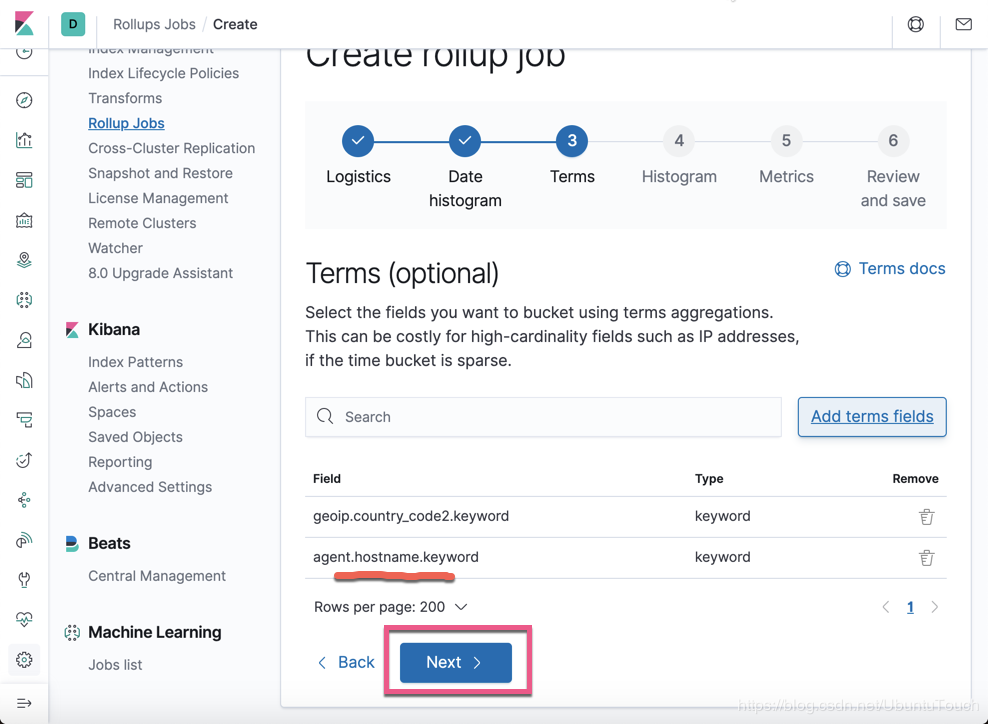Select Watcher in the management menu

115,247
